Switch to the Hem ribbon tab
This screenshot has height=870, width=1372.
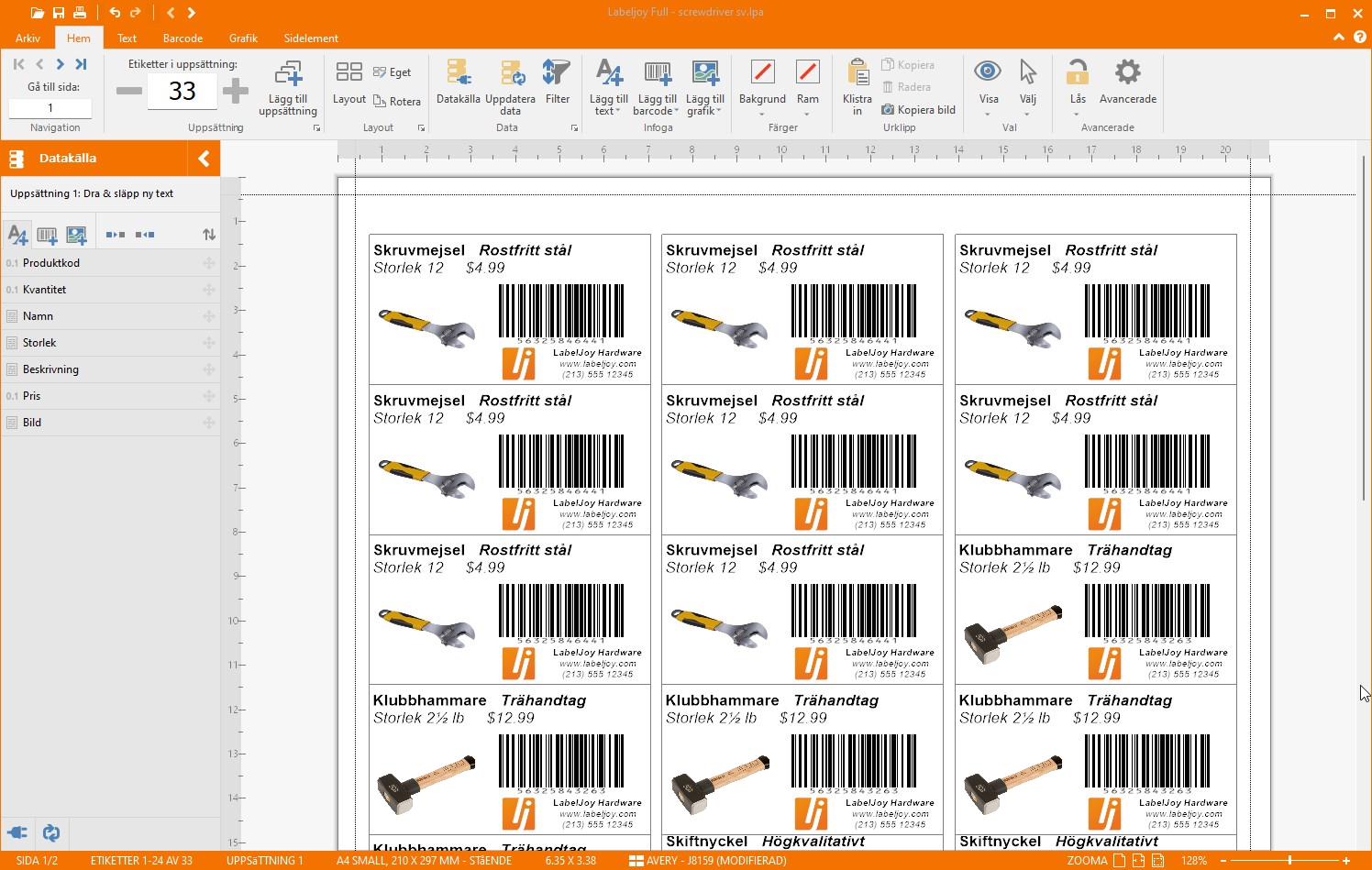pos(79,39)
